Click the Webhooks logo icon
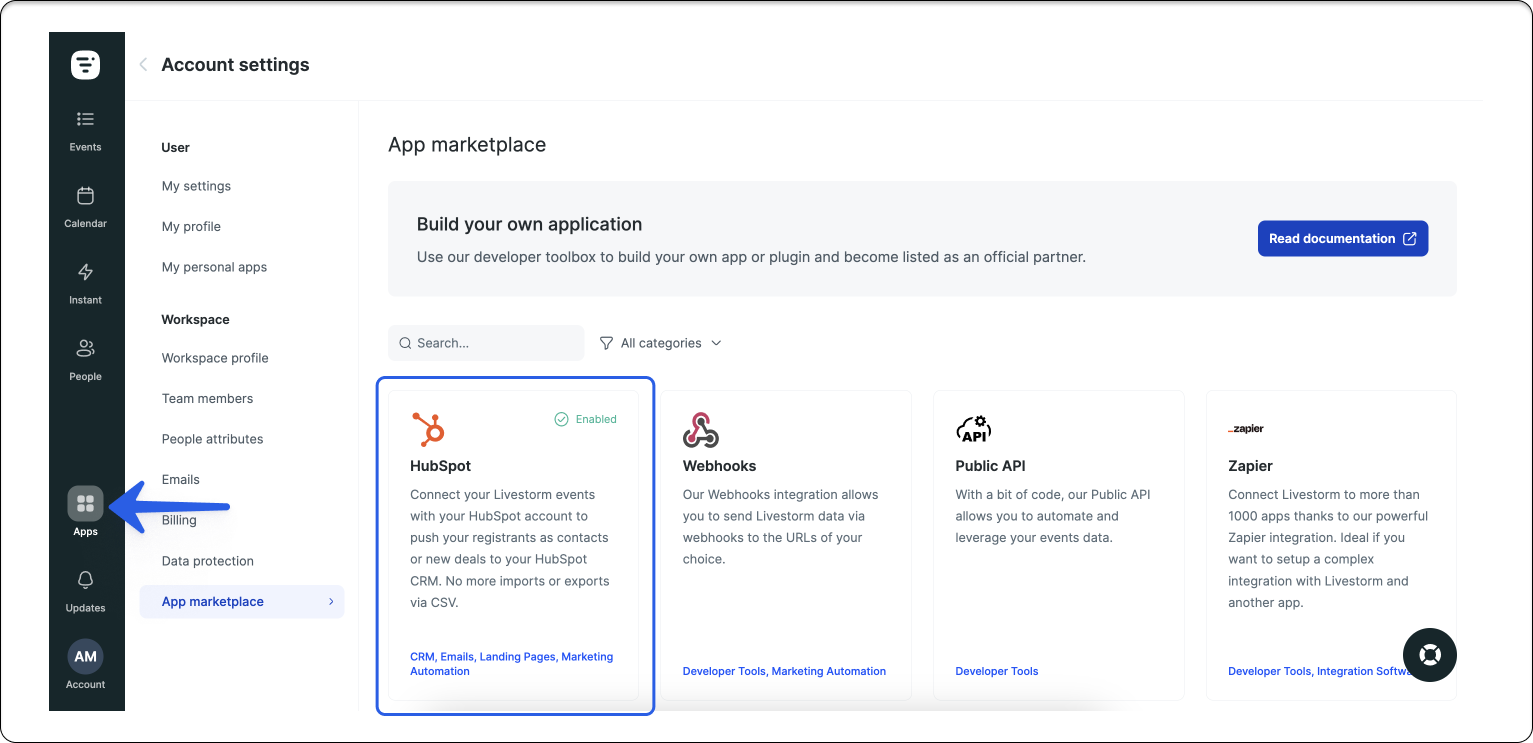Image resolution: width=1533 pixels, height=743 pixels. pyautogui.click(x=701, y=429)
